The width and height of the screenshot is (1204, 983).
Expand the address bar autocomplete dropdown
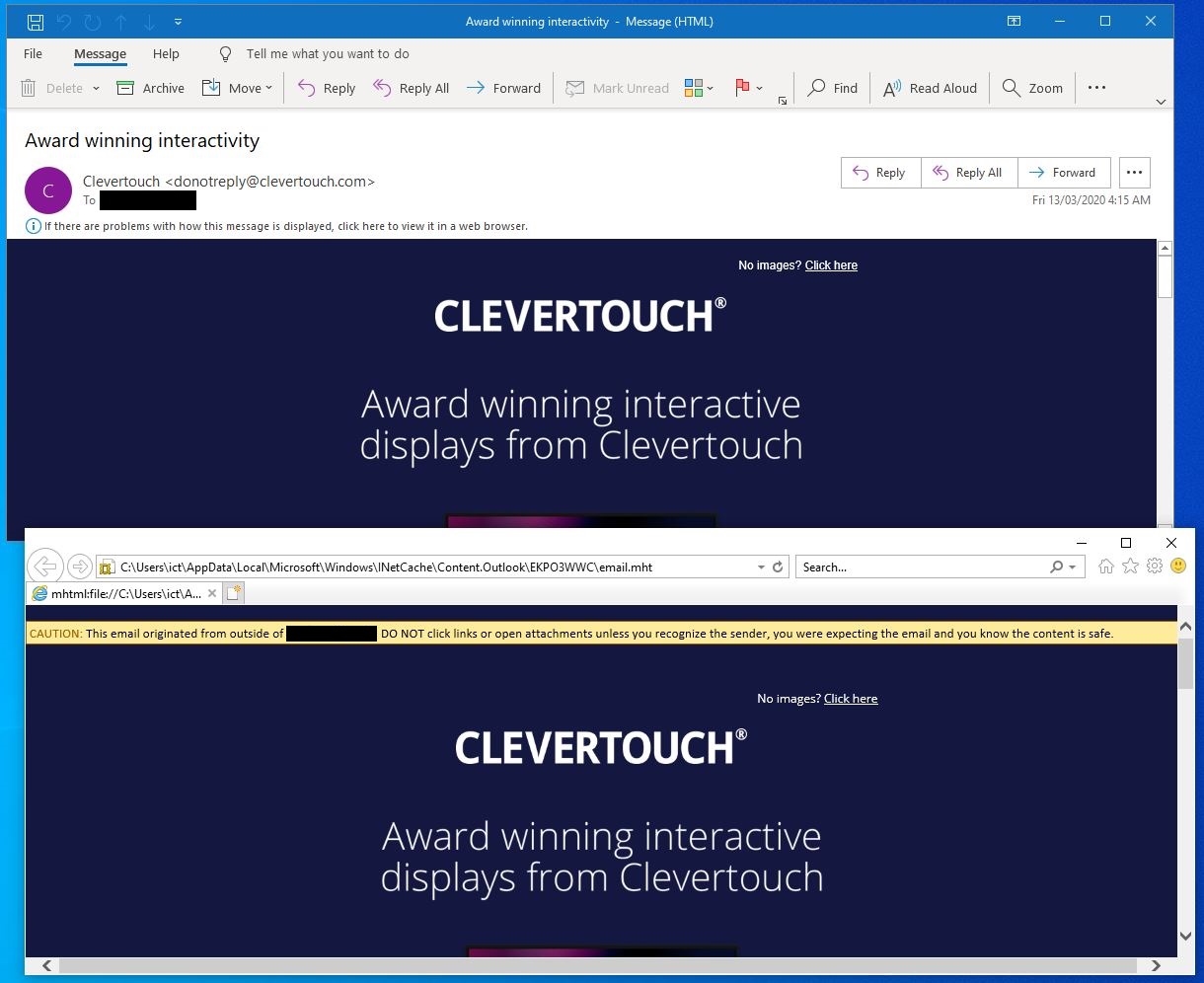tap(761, 567)
